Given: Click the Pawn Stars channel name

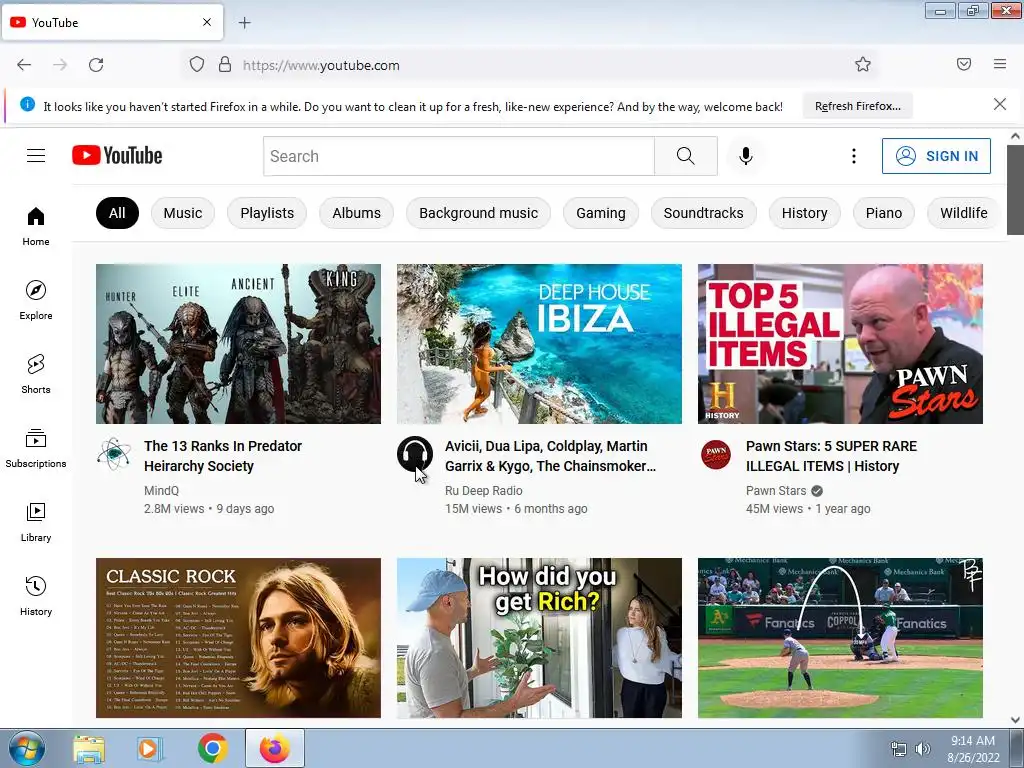Looking at the screenshot, I should 776,490.
